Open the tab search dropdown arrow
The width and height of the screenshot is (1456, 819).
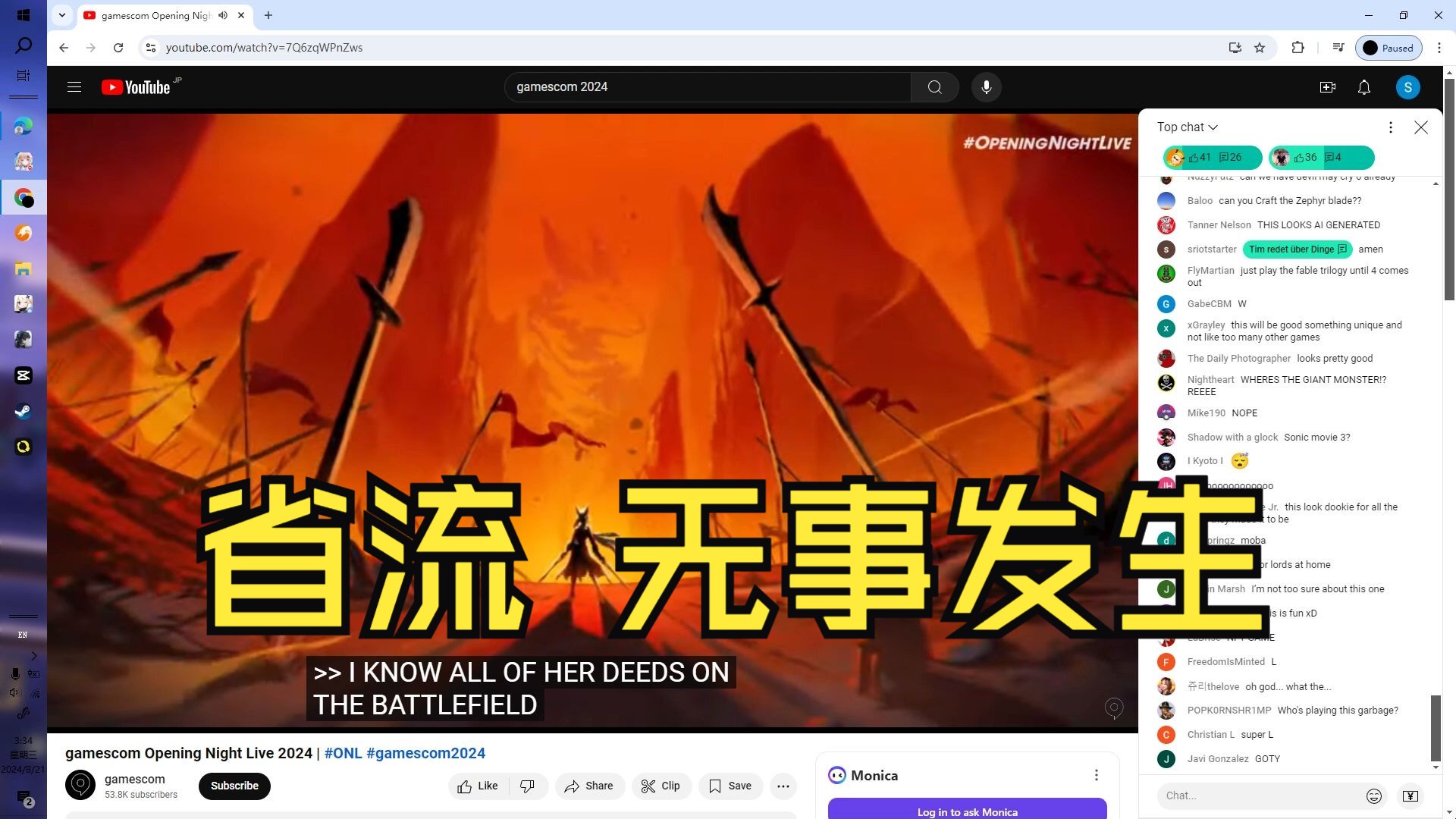pyautogui.click(x=62, y=15)
